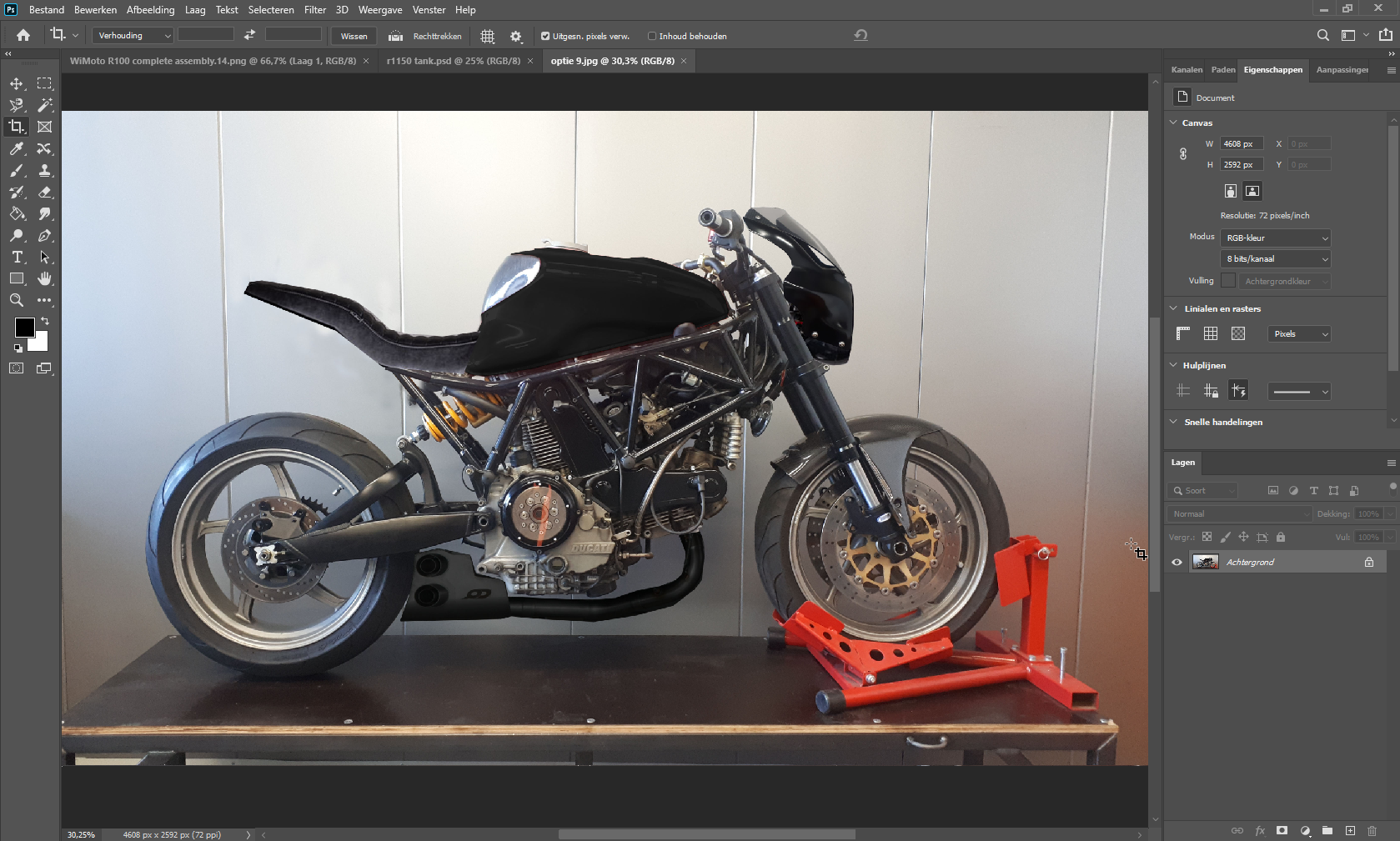Select the Path Selection tool
Image resolution: width=1400 pixels, height=841 pixels.
coord(45,257)
